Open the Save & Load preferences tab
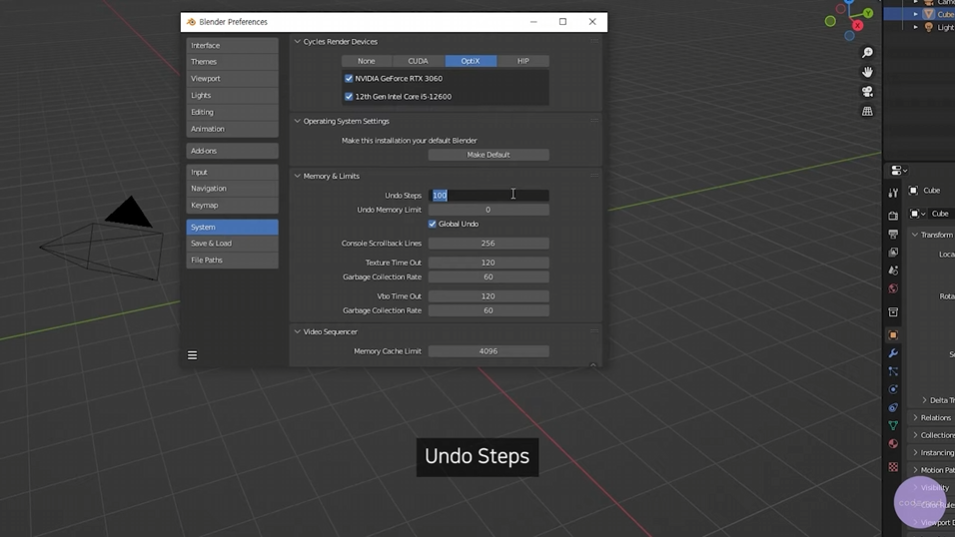 232,244
